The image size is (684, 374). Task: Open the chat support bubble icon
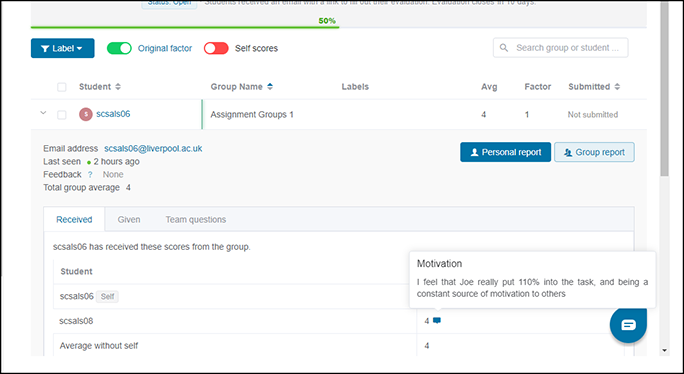[628, 325]
